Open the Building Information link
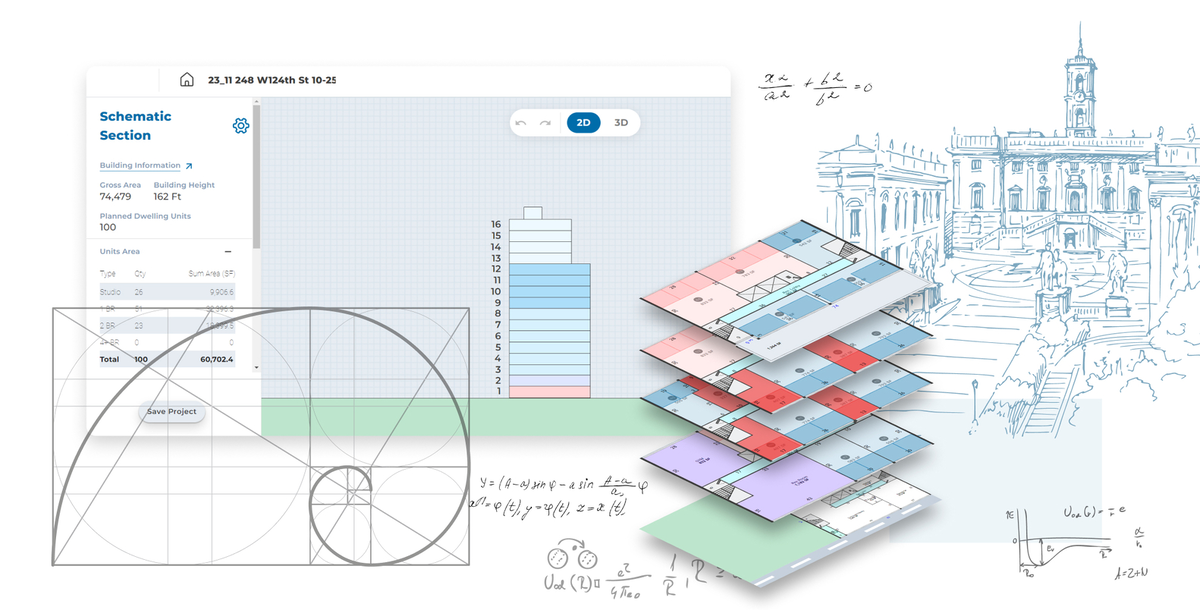Viewport: 1200px width, 610px height. point(140,165)
